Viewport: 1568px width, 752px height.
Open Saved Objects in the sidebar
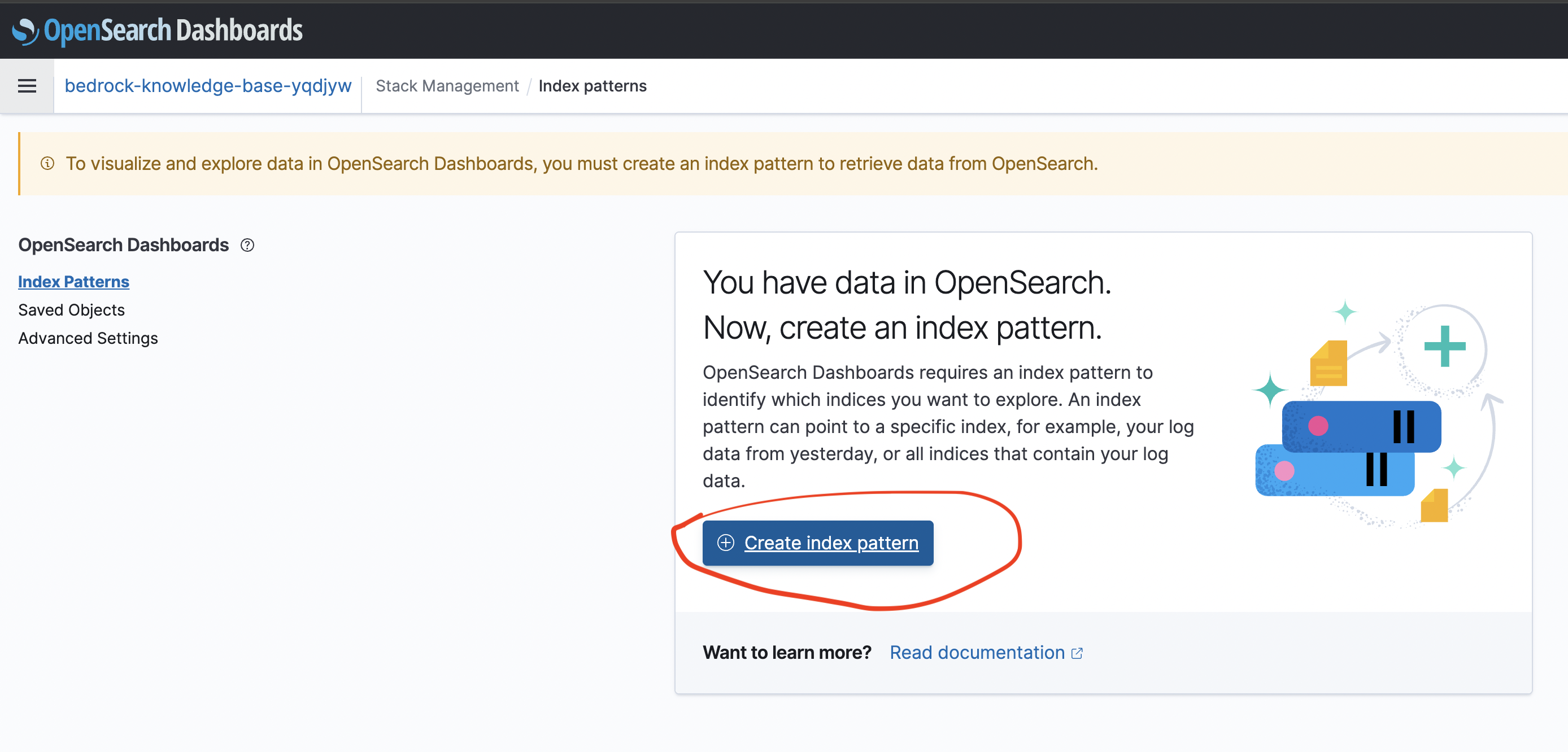(71, 310)
